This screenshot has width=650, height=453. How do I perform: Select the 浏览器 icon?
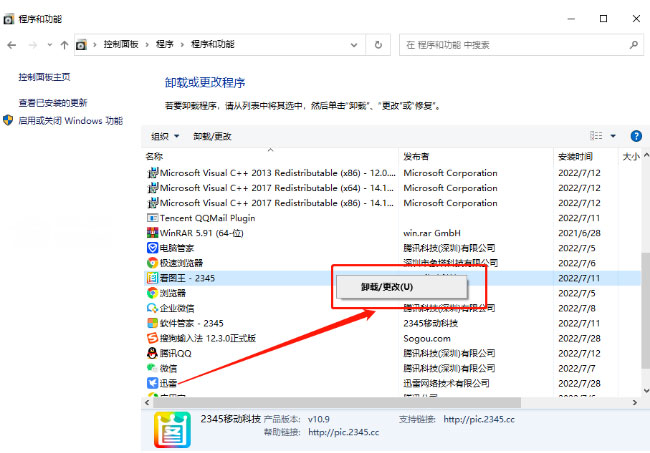point(153,293)
